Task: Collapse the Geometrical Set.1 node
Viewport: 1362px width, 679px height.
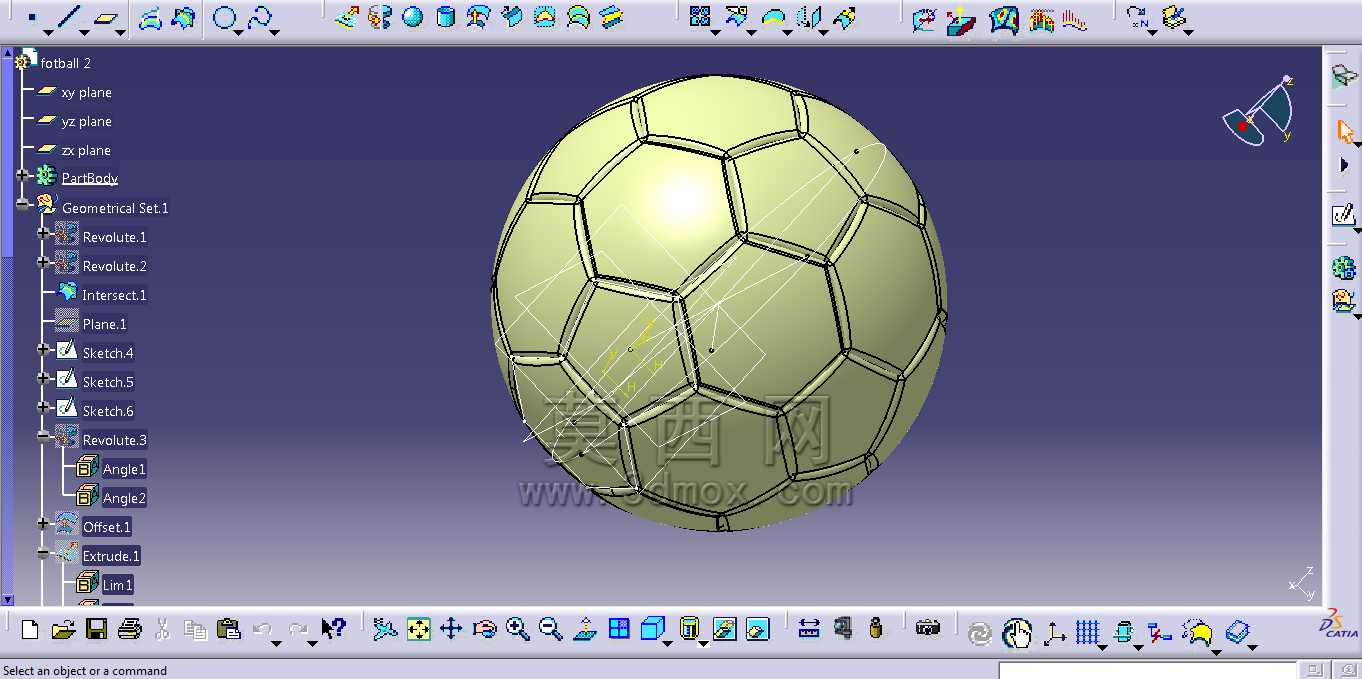Action: pyautogui.click(x=22, y=204)
